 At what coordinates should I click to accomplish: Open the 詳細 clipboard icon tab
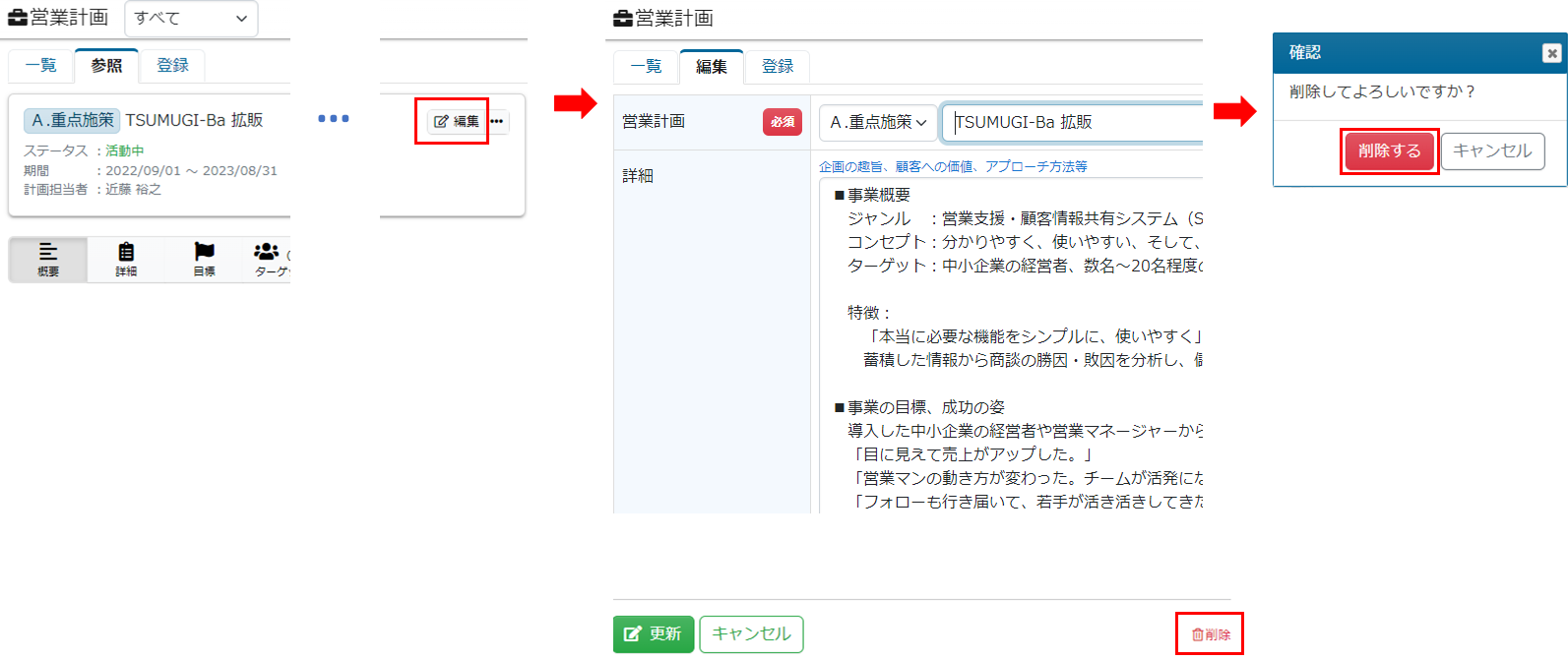[126, 260]
